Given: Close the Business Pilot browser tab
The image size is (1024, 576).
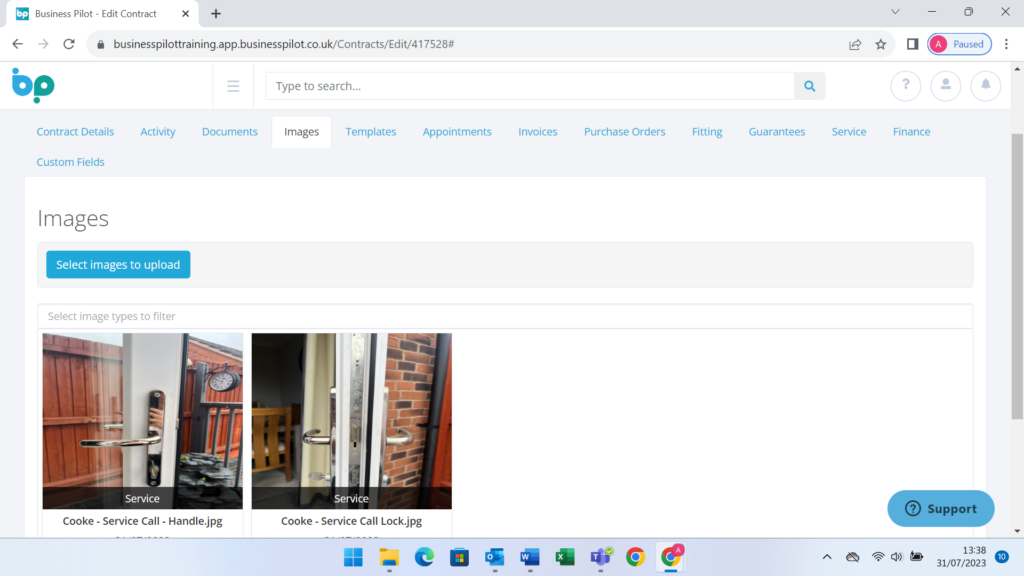Looking at the screenshot, I should pyautogui.click(x=185, y=14).
